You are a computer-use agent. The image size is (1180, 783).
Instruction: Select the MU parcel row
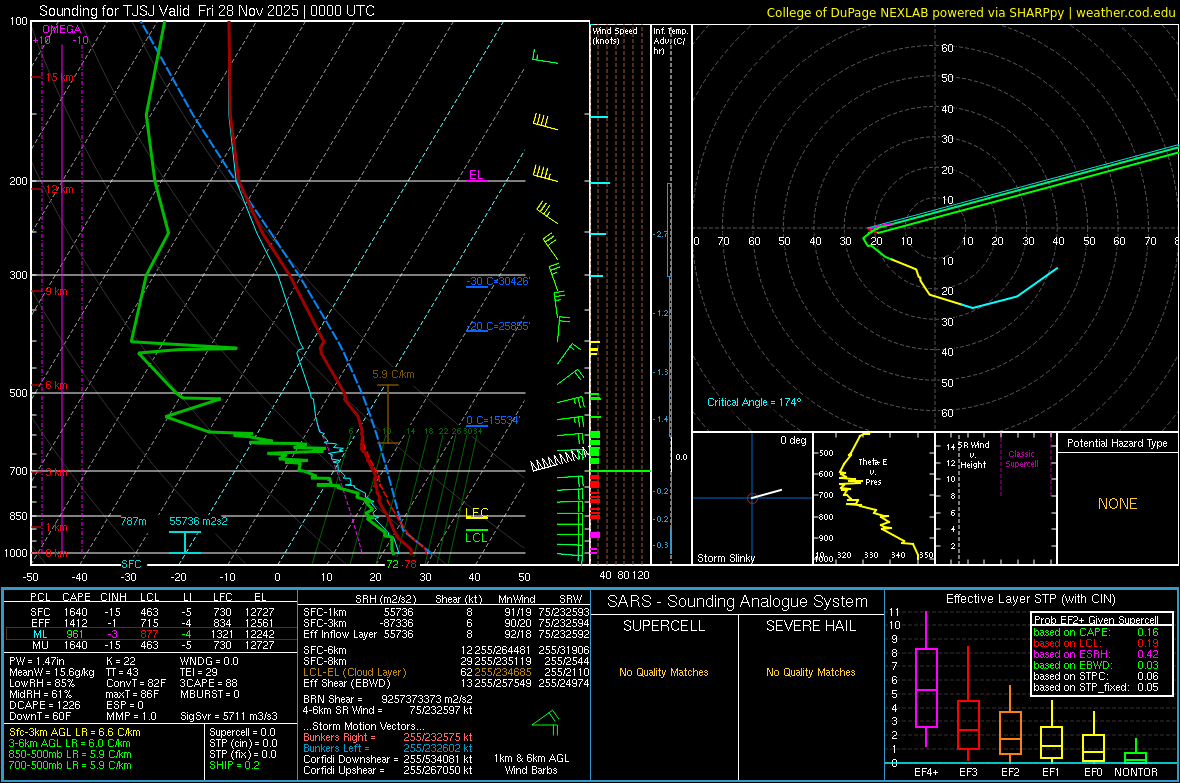(x=151, y=644)
